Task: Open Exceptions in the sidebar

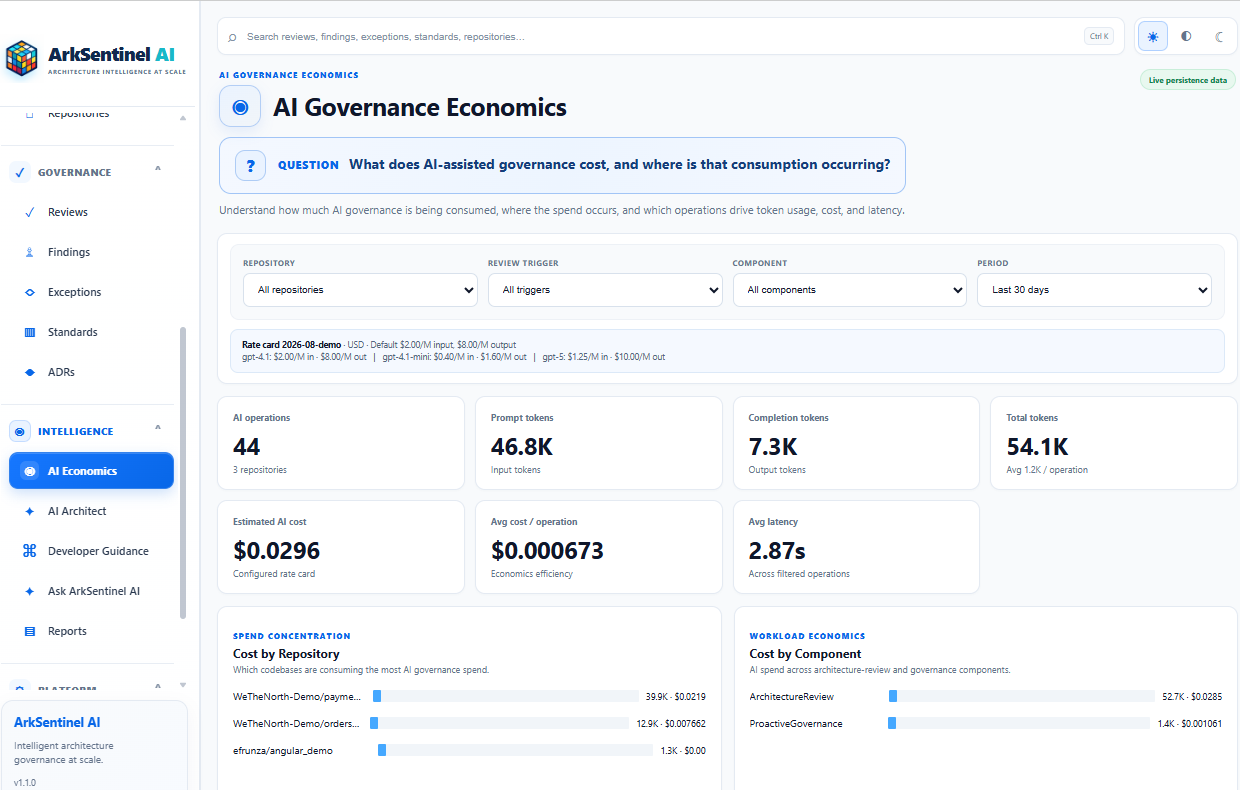Action: (x=91, y=292)
